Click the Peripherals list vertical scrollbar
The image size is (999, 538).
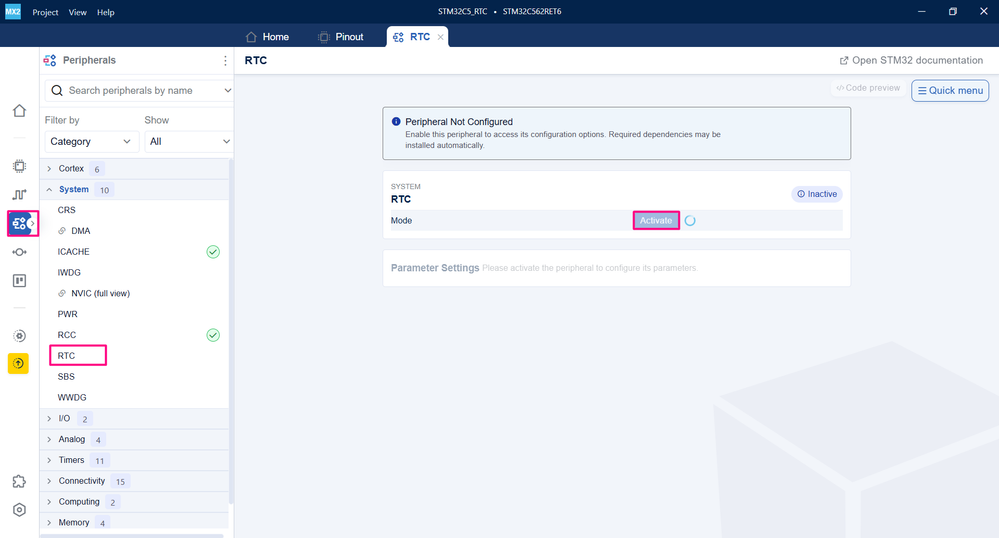231,331
